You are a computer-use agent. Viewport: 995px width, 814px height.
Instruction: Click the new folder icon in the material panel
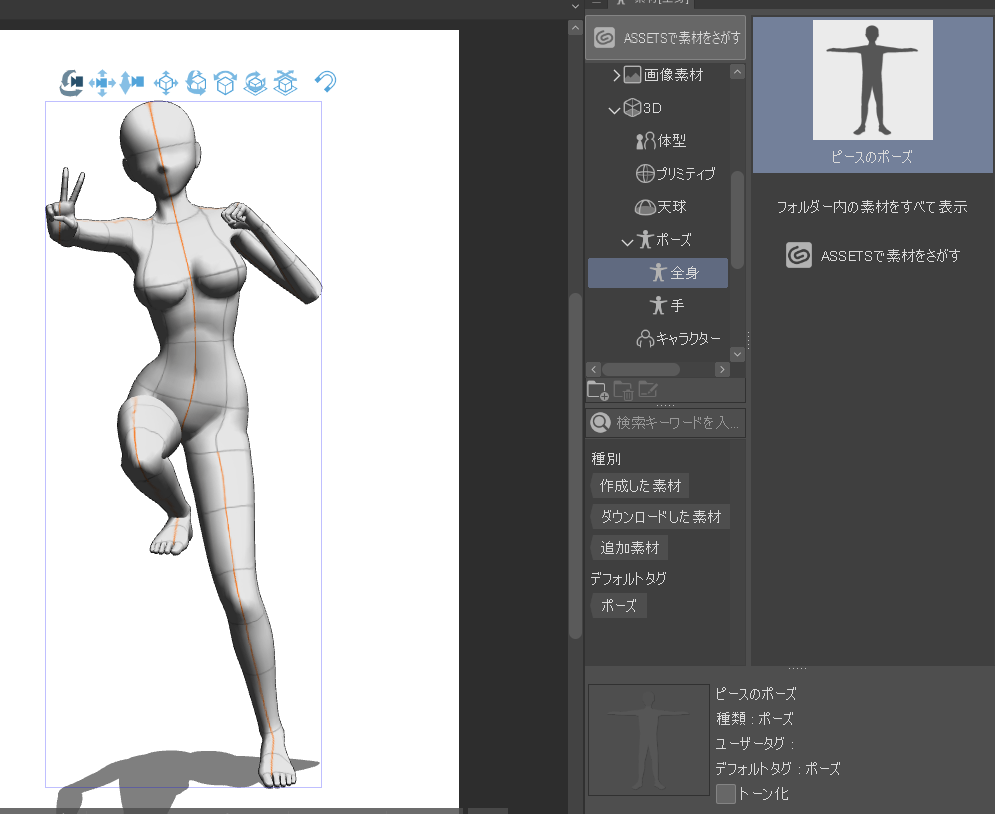click(x=598, y=391)
